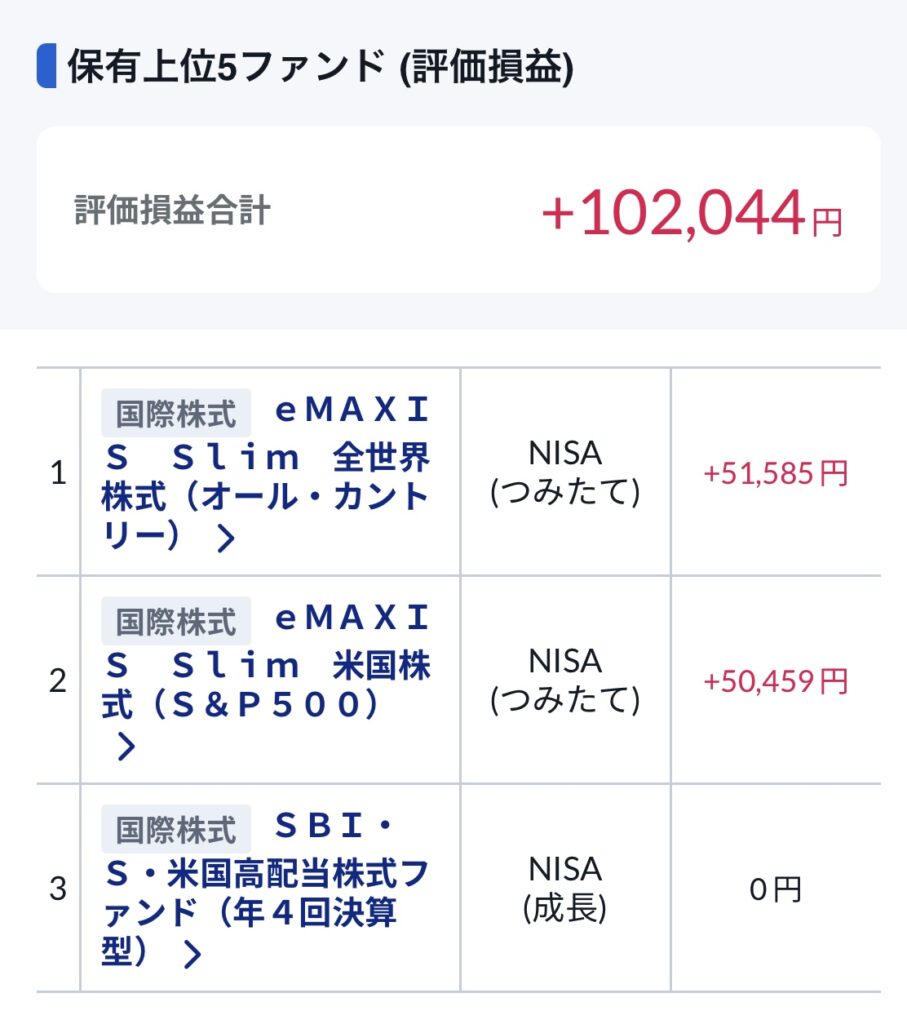Click chevron after 年4回決算型 fund name
Screen dimensions: 907x1024
coord(192,955)
